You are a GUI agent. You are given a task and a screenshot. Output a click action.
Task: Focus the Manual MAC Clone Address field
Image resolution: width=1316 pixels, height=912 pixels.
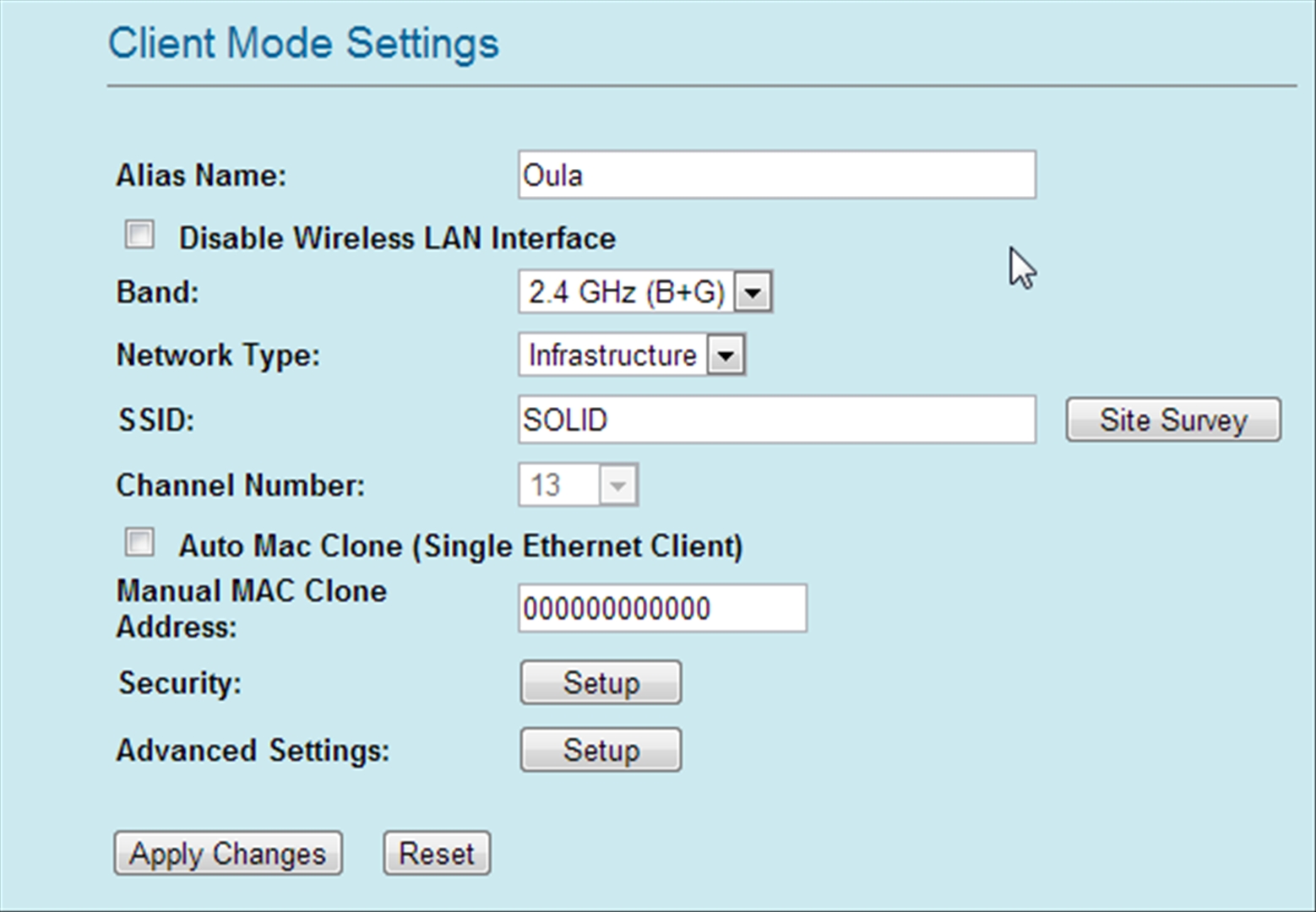coord(662,608)
